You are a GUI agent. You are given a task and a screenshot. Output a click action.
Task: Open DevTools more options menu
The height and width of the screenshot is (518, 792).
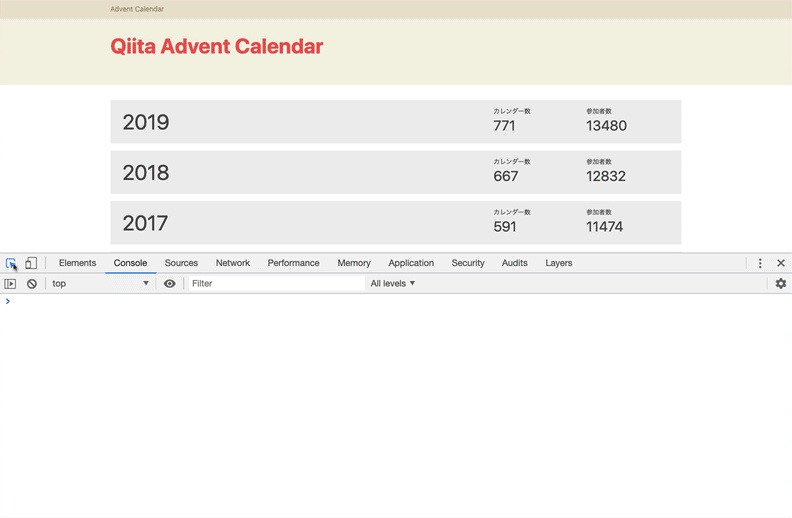pos(760,263)
